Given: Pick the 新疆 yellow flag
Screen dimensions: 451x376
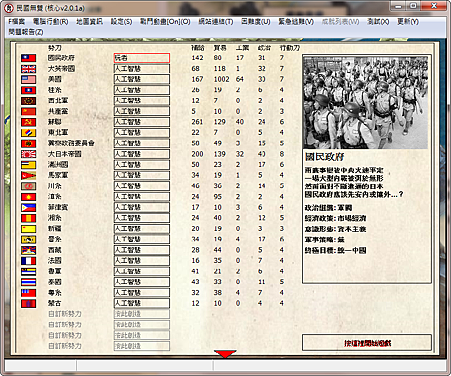Looking at the screenshot, I should 28,229.
